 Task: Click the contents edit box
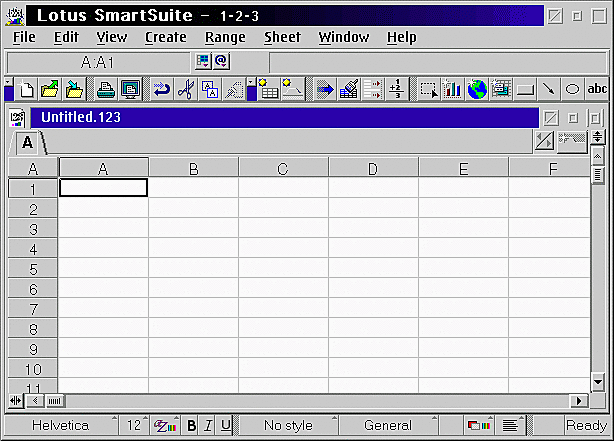[x=438, y=62]
